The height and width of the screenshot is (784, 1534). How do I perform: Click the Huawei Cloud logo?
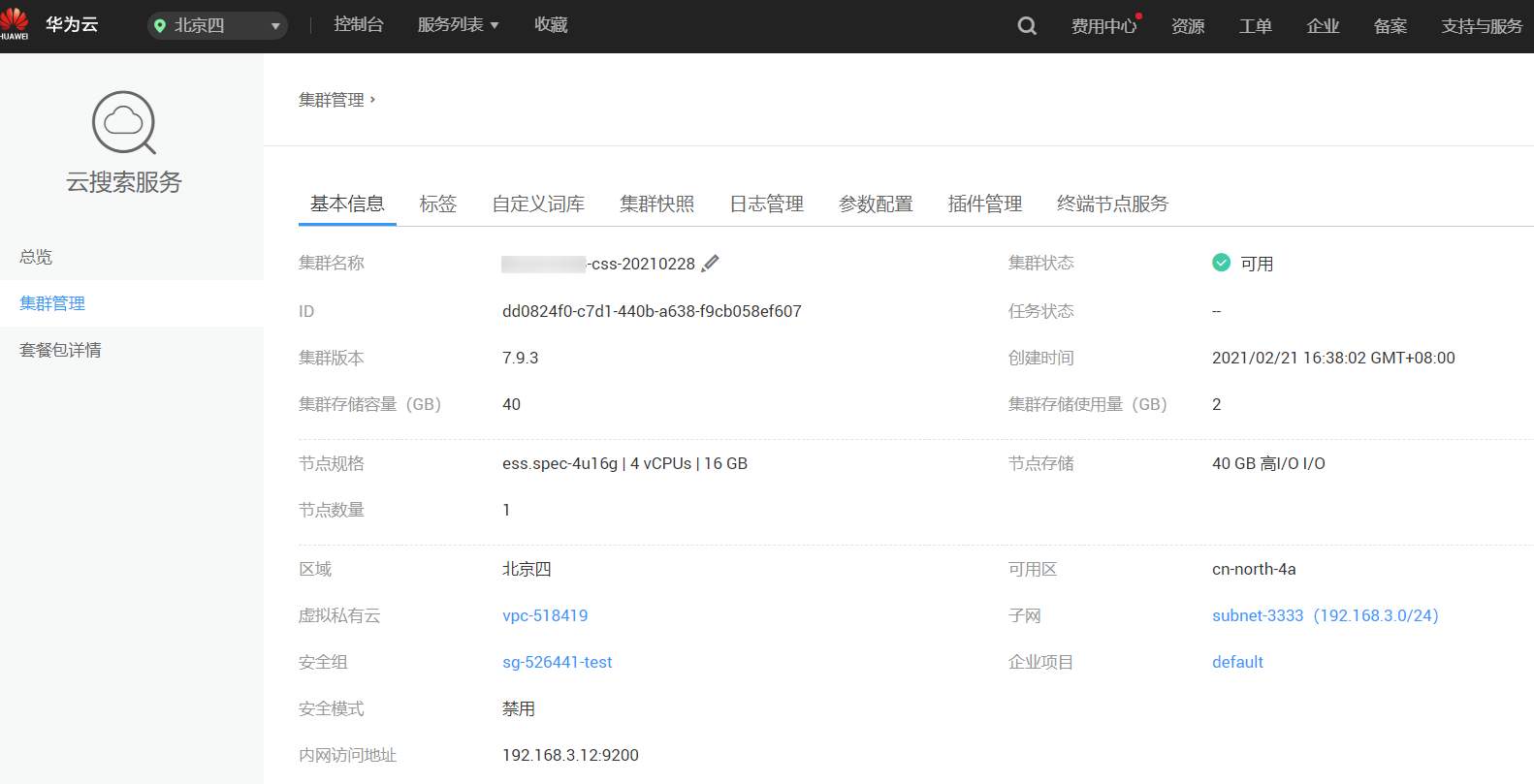click(x=15, y=24)
